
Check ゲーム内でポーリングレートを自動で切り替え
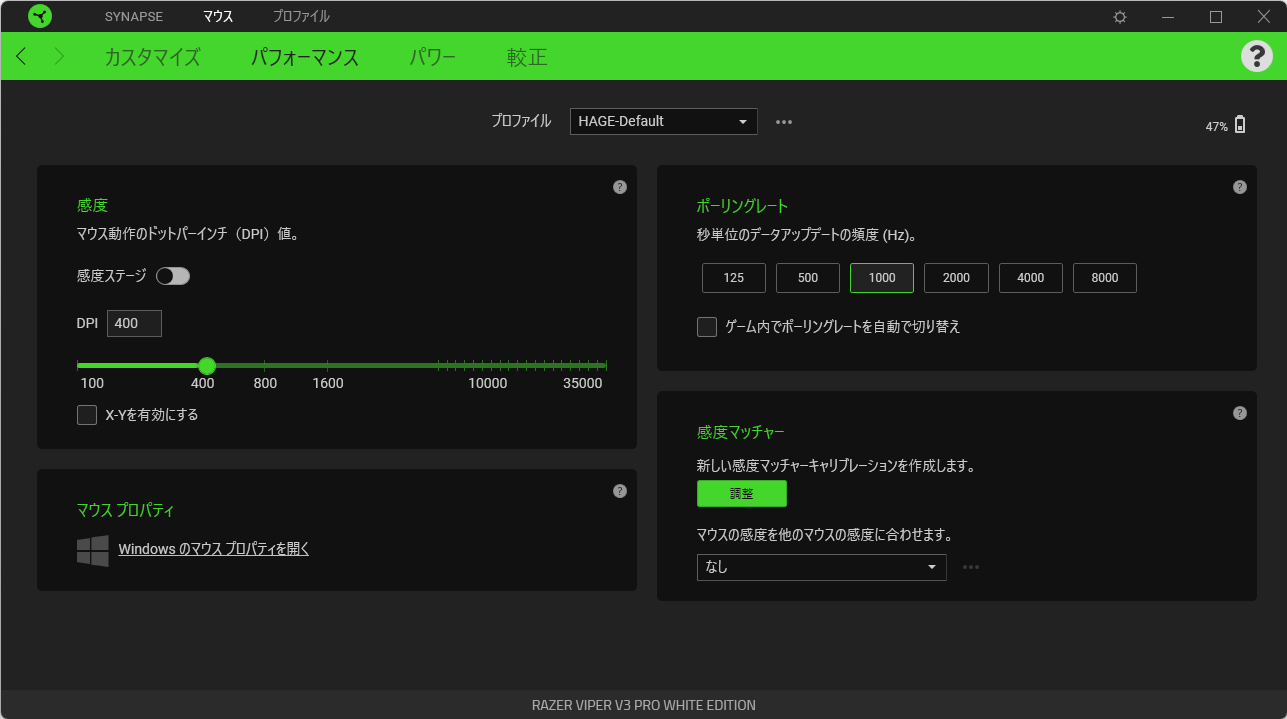click(707, 327)
